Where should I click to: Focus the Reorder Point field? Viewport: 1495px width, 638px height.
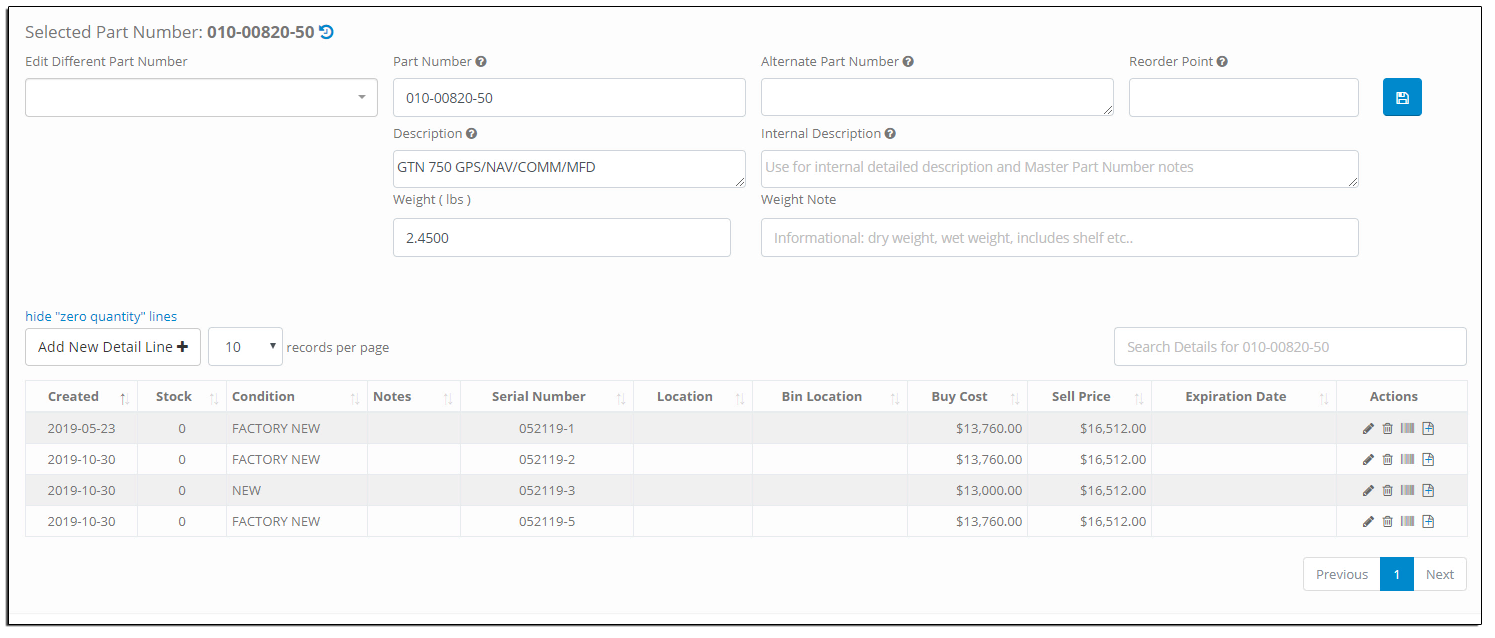coord(1244,97)
